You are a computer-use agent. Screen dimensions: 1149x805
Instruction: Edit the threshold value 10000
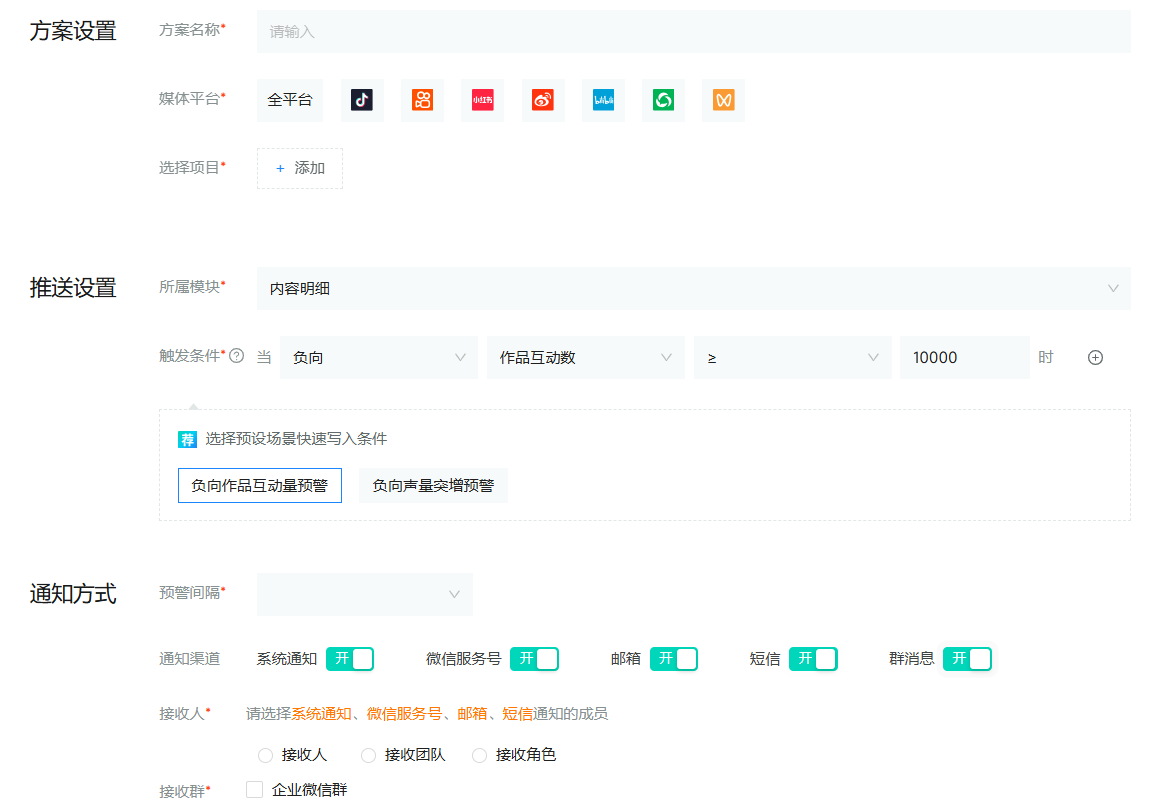964,357
